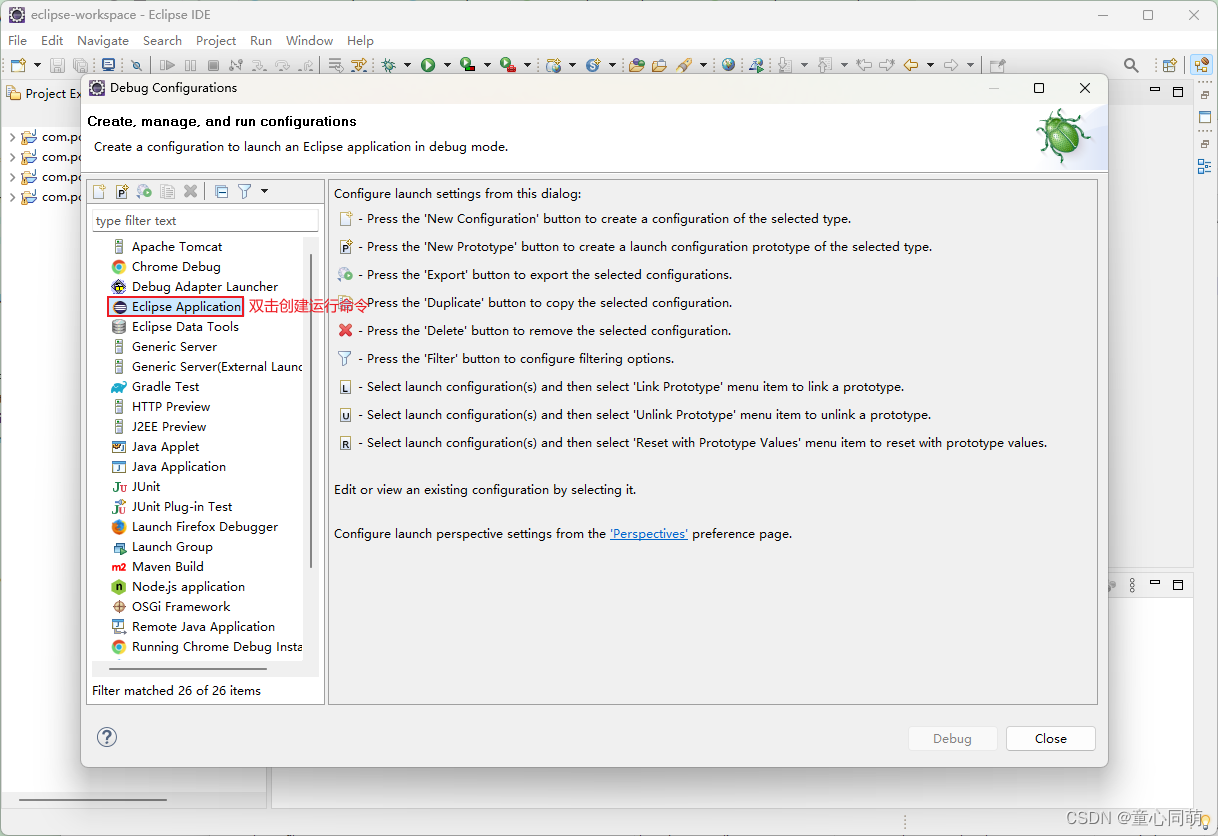The width and height of the screenshot is (1218, 836).
Task: Click the three-dot view menu in bottom-right panel
Action: [x=1132, y=585]
